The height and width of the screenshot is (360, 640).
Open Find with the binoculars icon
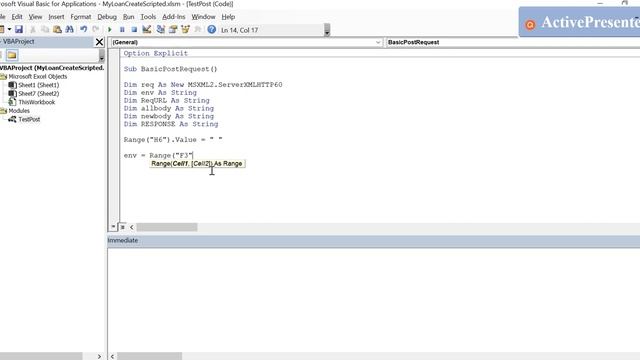point(69,29)
